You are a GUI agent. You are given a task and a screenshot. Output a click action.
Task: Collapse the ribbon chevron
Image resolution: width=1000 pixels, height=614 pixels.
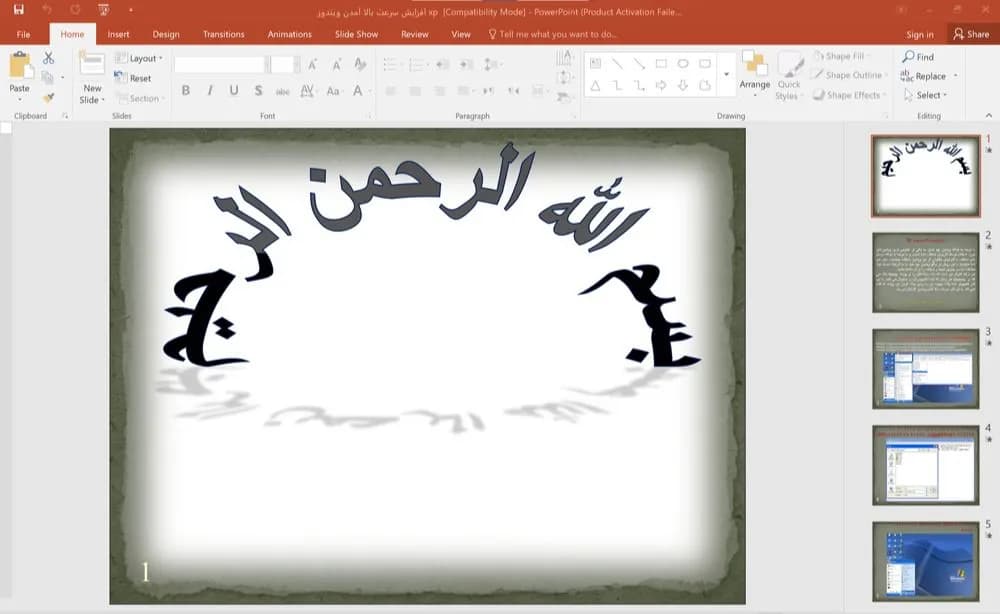[989, 115]
